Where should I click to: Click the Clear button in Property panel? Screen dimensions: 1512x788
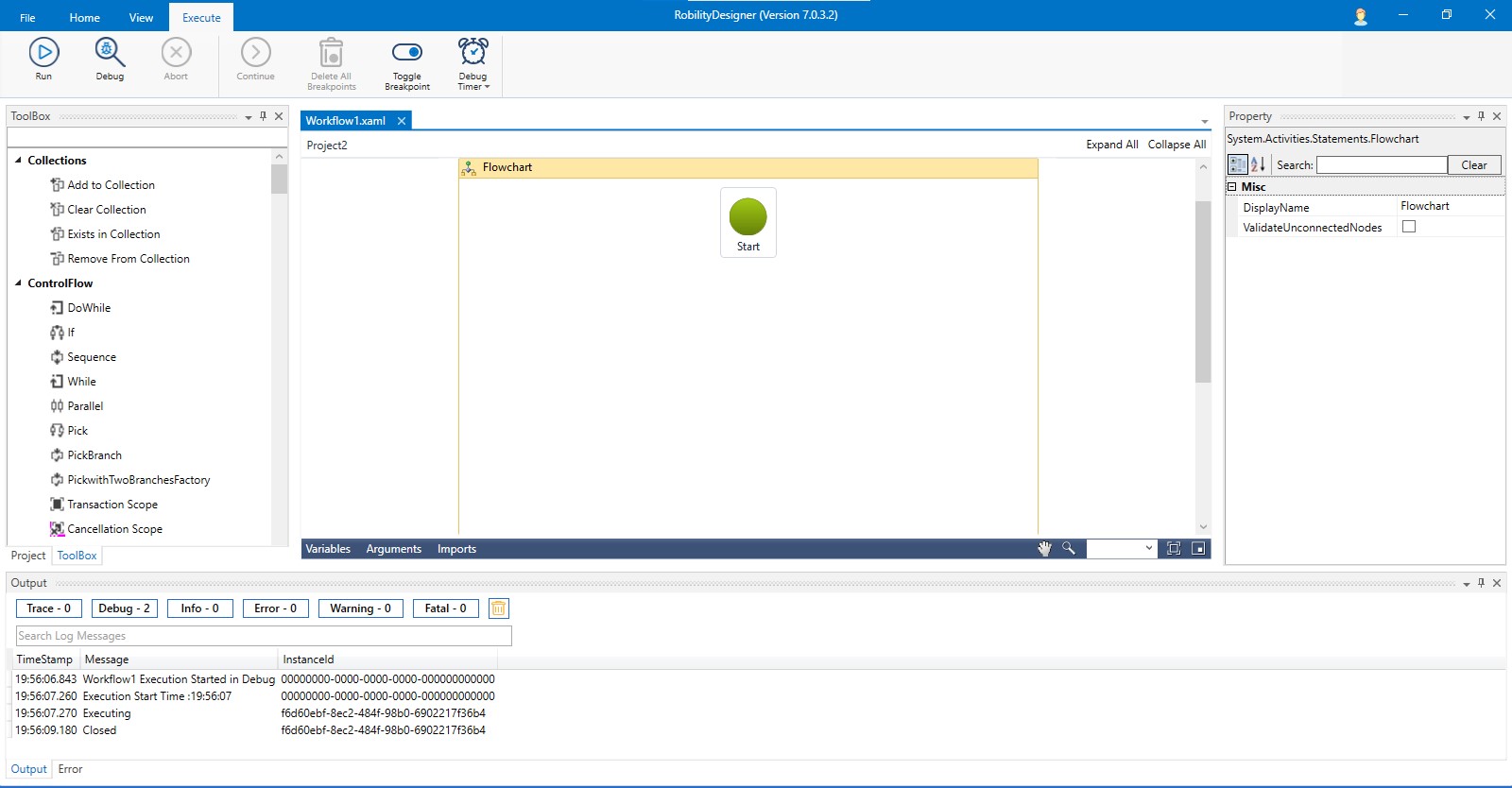tap(1473, 165)
